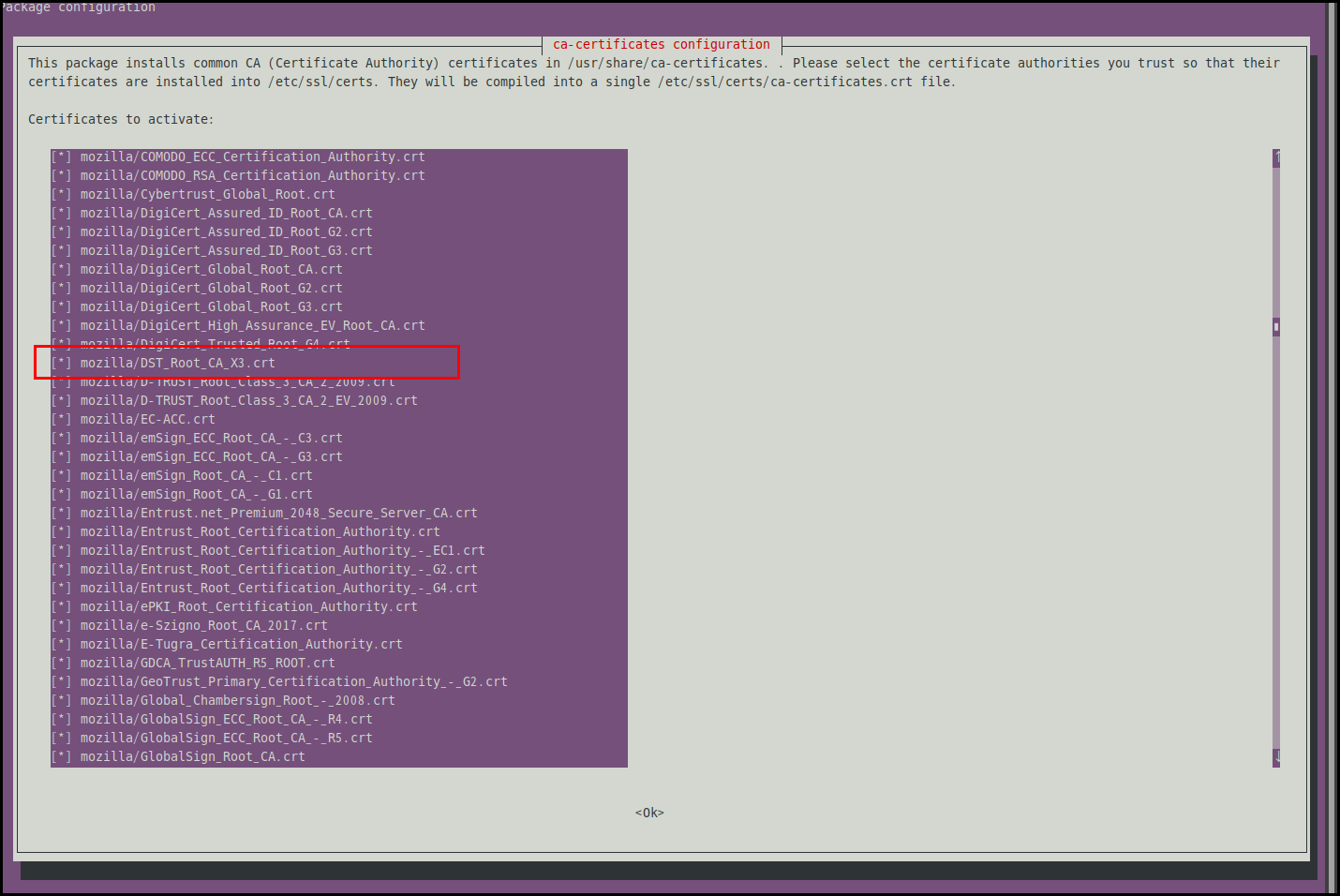The width and height of the screenshot is (1340, 896).
Task: Toggle the COMODO_ECC_Certification_Authority.crt checkbox
Action: (62, 157)
